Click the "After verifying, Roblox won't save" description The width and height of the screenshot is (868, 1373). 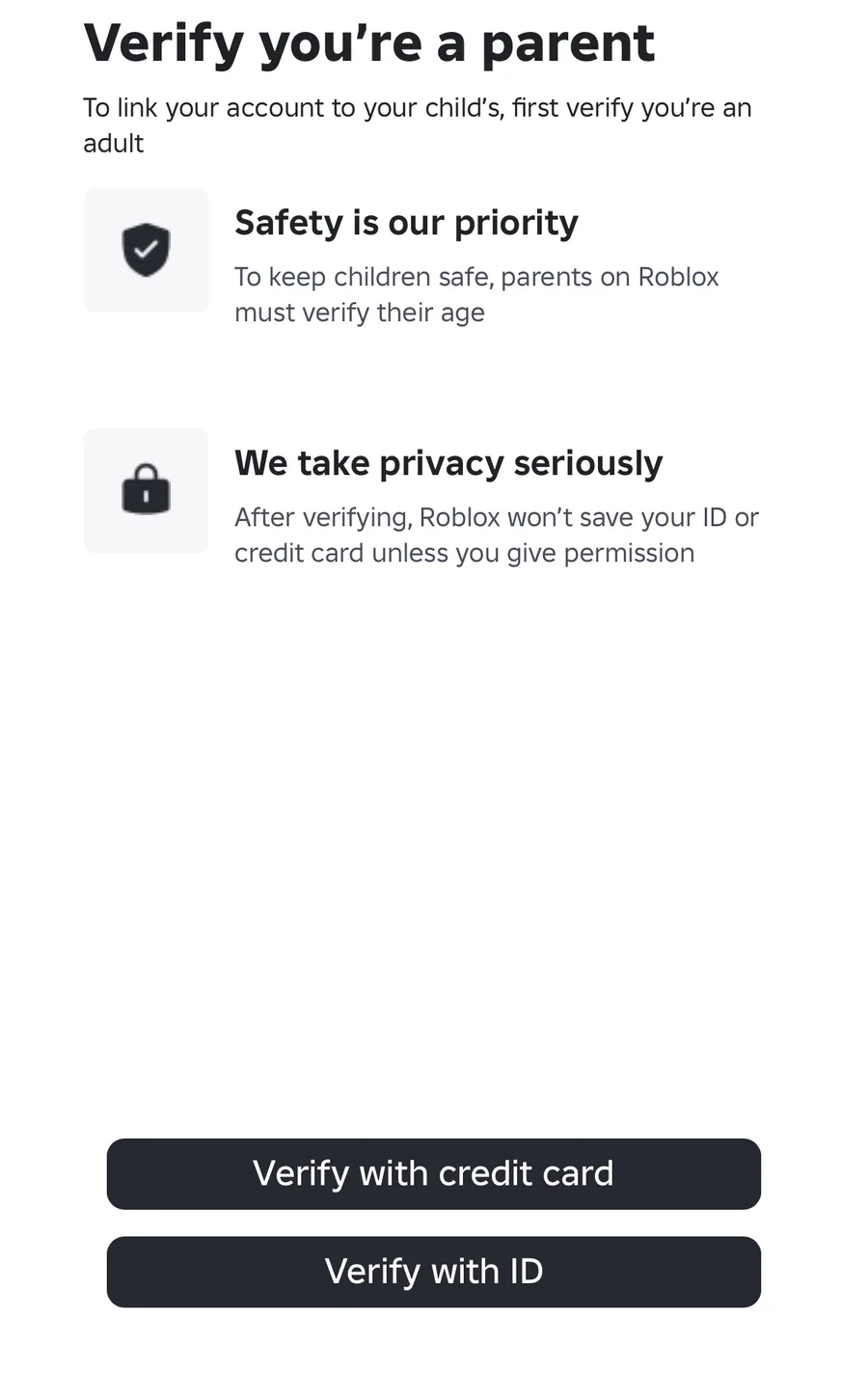pyautogui.click(x=496, y=518)
